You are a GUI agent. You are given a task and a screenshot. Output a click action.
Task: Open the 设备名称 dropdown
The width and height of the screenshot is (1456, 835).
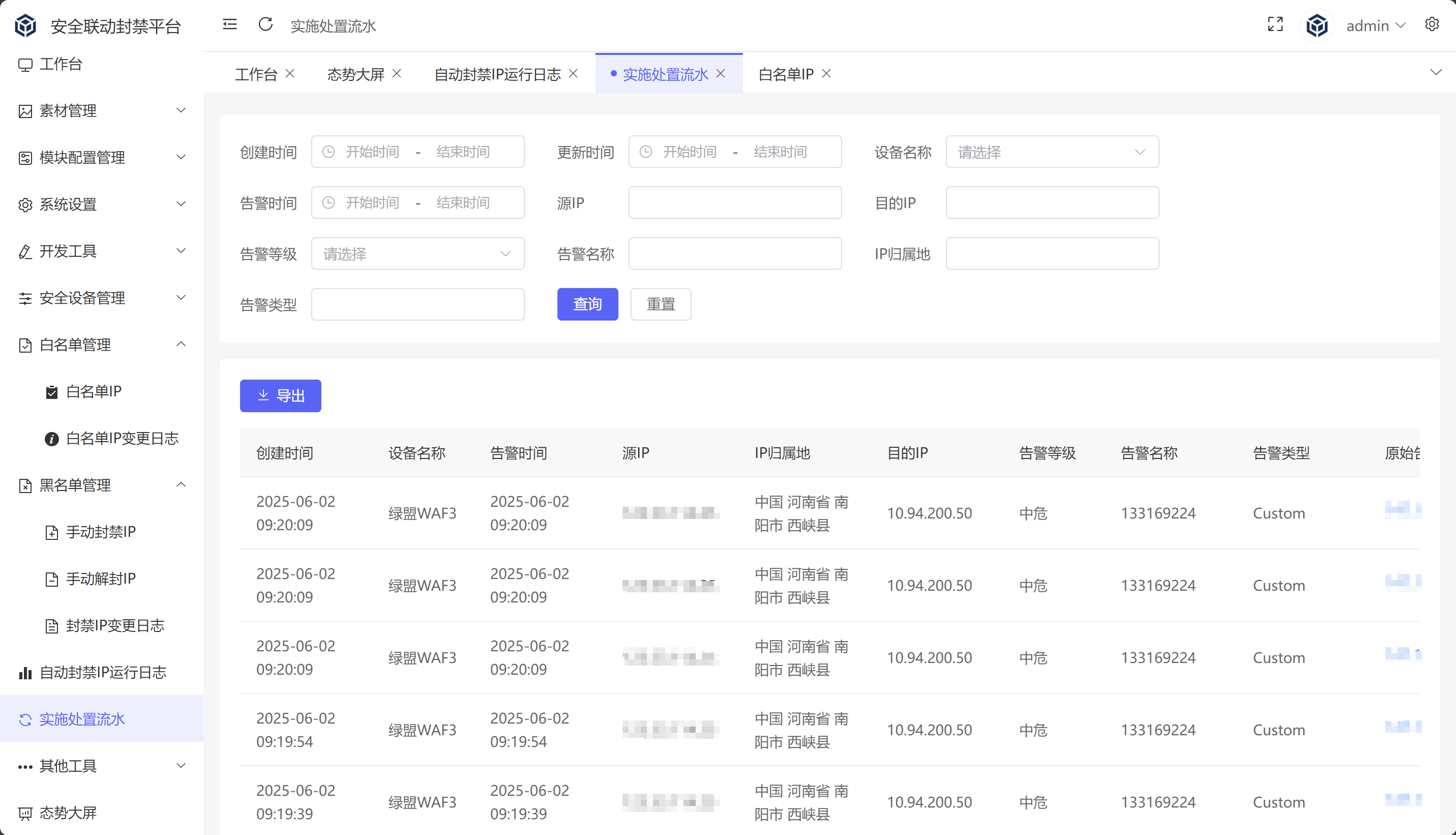point(1052,152)
